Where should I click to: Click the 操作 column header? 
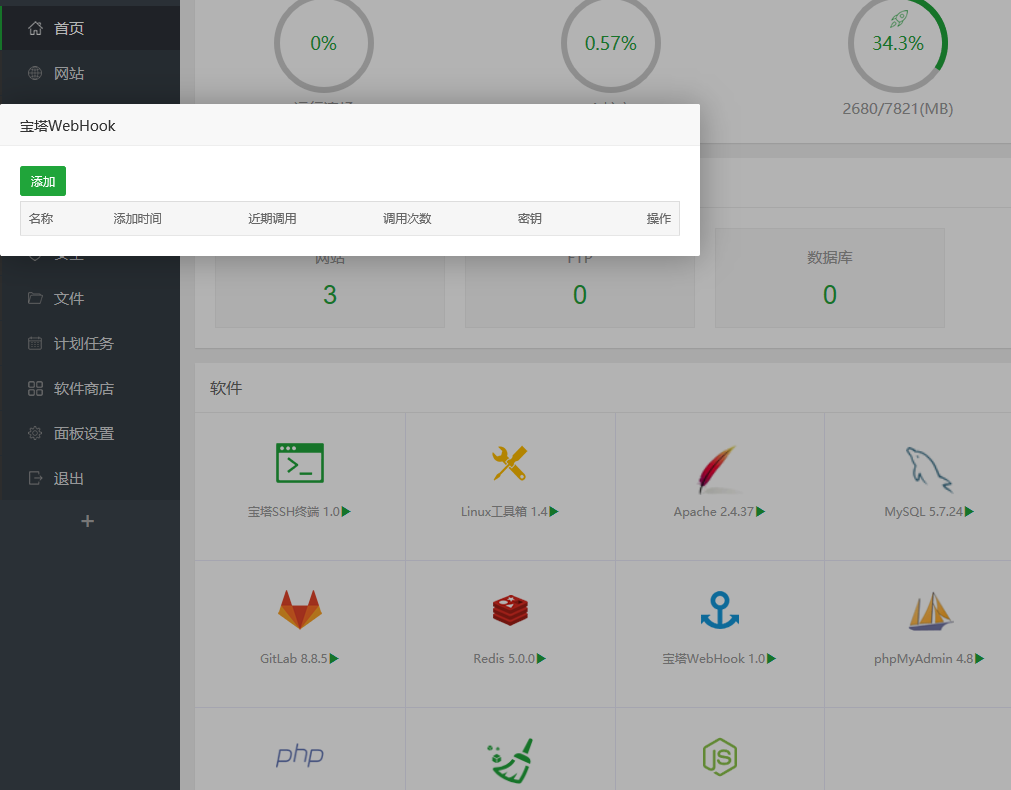click(658, 219)
